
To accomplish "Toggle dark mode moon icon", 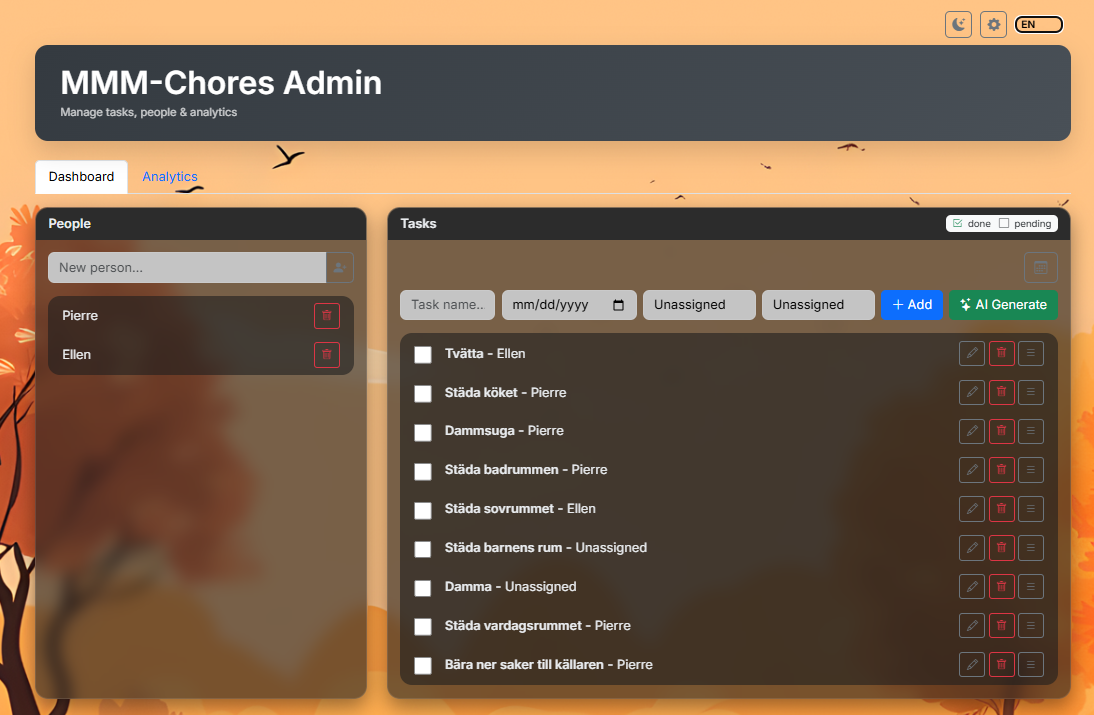I will pos(958,25).
